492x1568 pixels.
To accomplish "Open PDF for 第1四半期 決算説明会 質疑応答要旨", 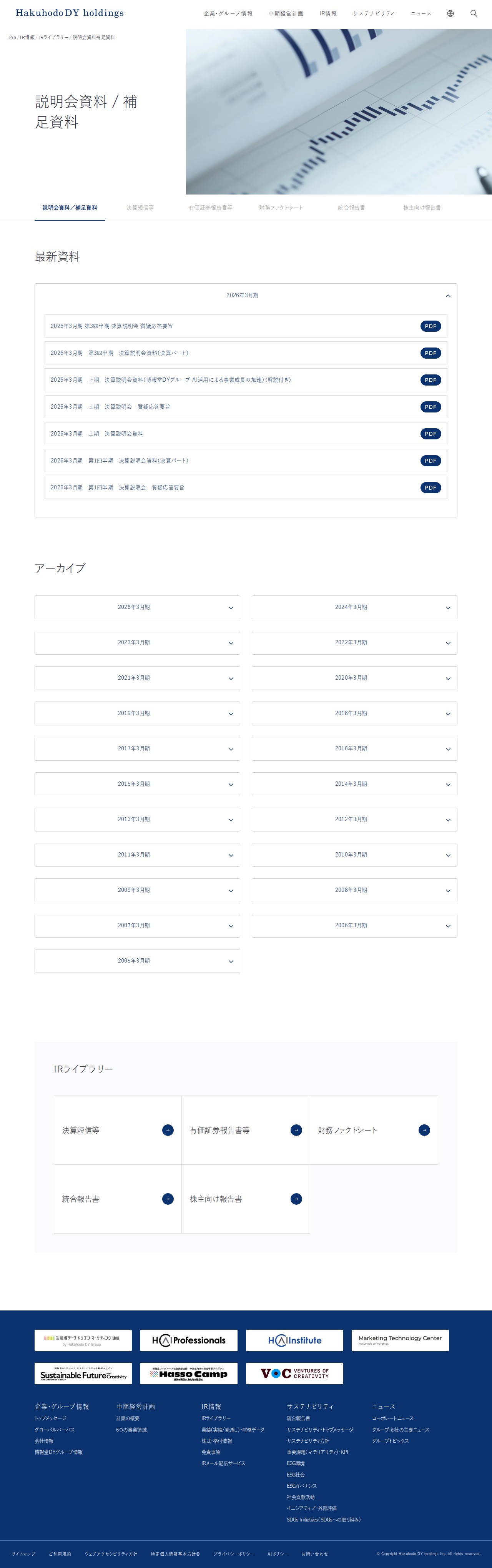I will click(x=430, y=487).
